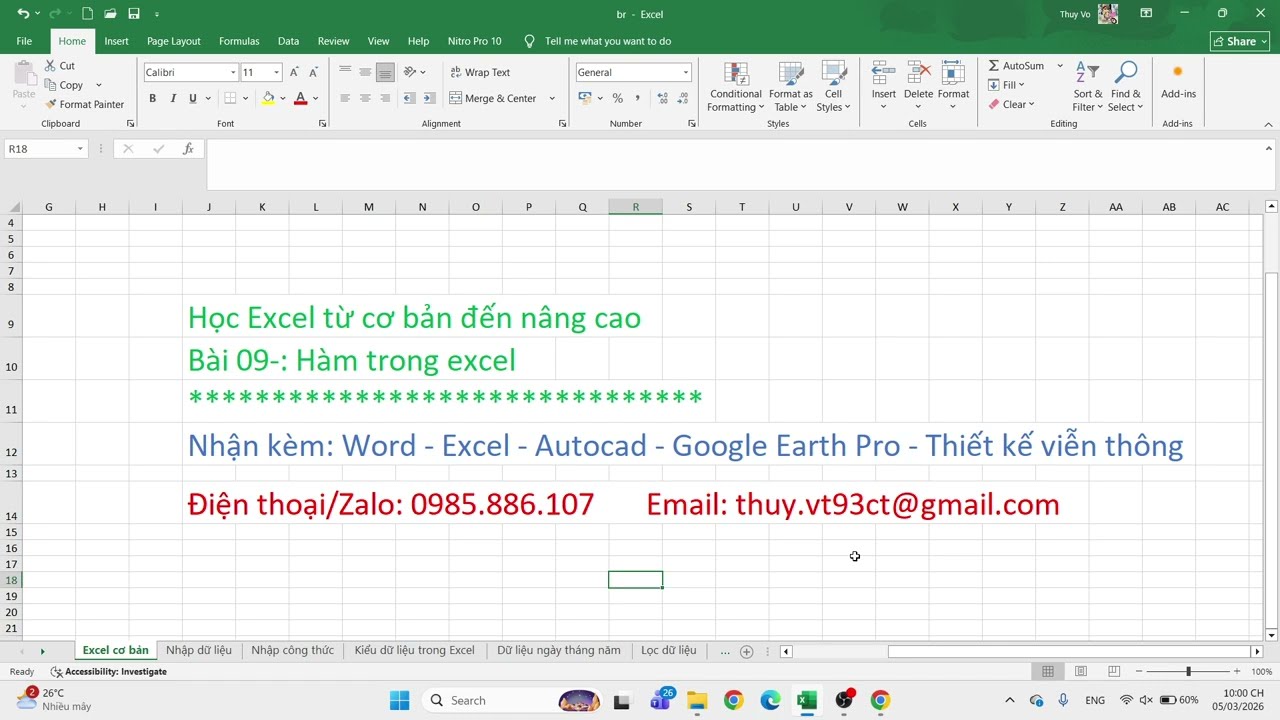The height and width of the screenshot is (720, 1280).
Task: Click the Format cells icon
Action: tap(953, 72)
